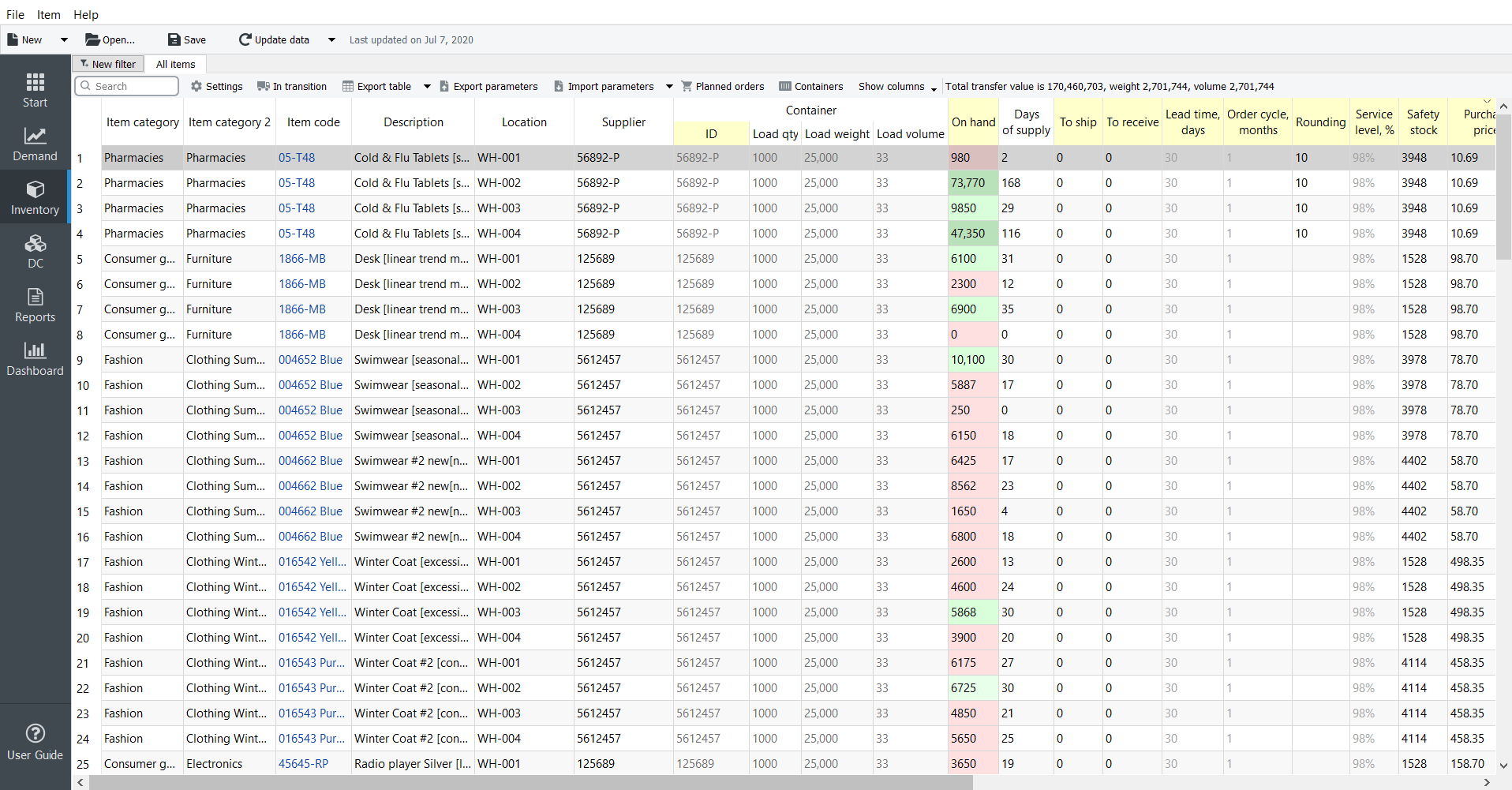1512x790 pixels.
Task: Open item code 1866-MB link in row 5
Action: pyautogui.click(x=302, y=259)
